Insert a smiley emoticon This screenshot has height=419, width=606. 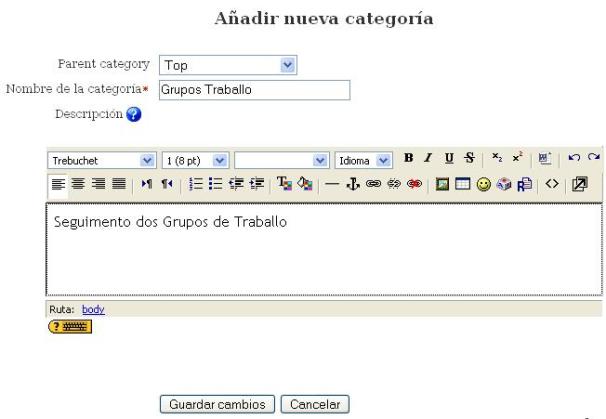click(x=483, y=184)
